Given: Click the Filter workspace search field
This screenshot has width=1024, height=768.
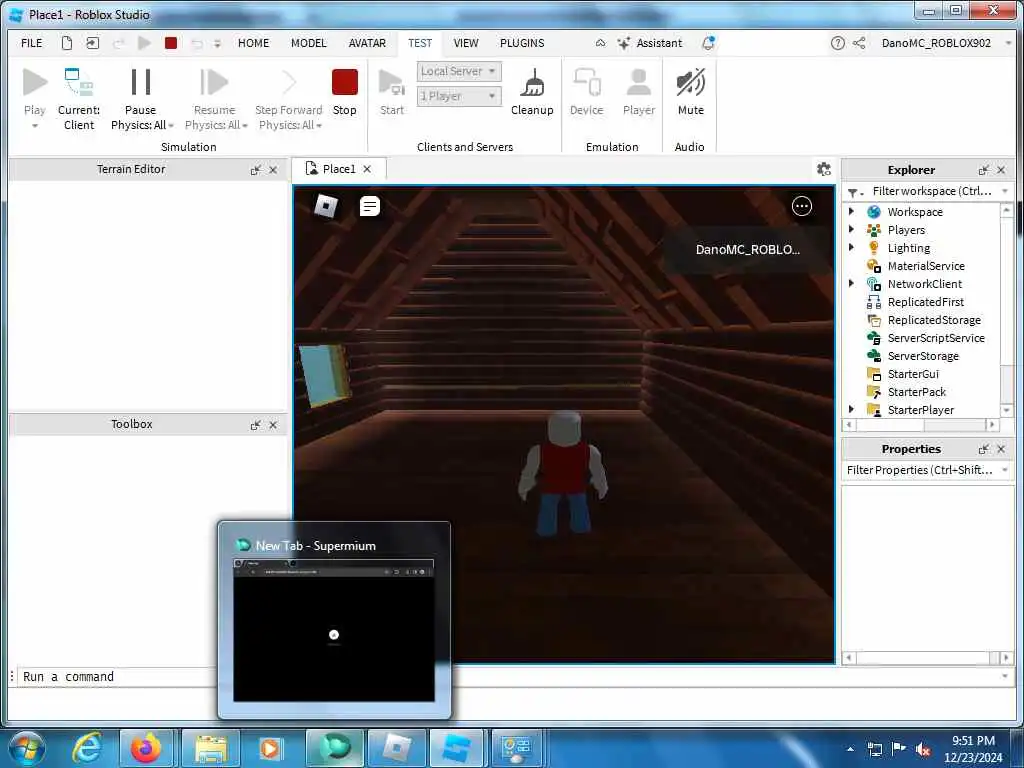Looking at the screenshot, I should click(x=931, y=191).
